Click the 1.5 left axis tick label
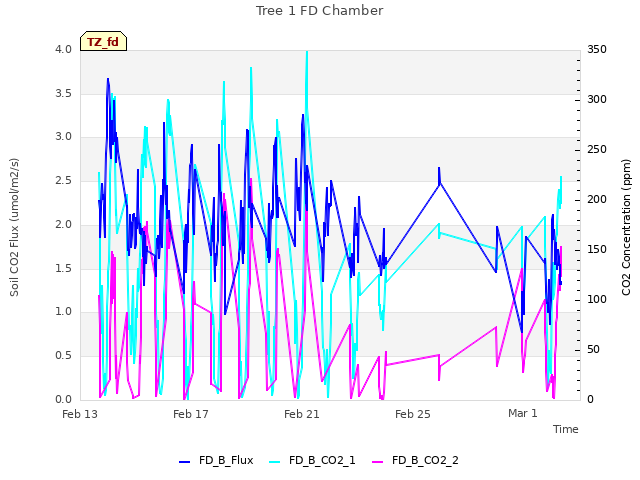The image size is (640, 480). pos(63,268)
